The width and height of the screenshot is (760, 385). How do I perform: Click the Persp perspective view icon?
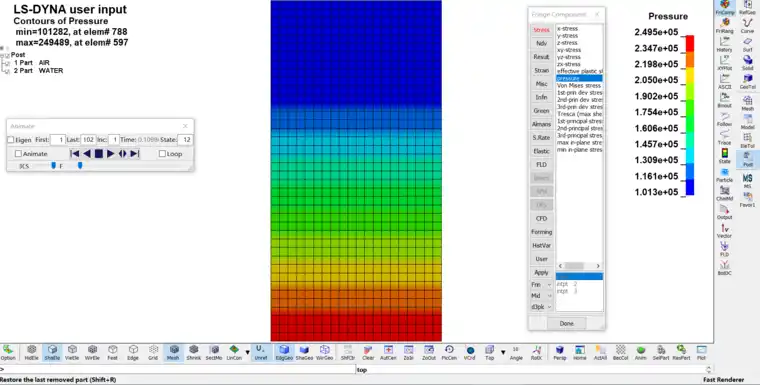pyautogui.click(x=559, y=353)
